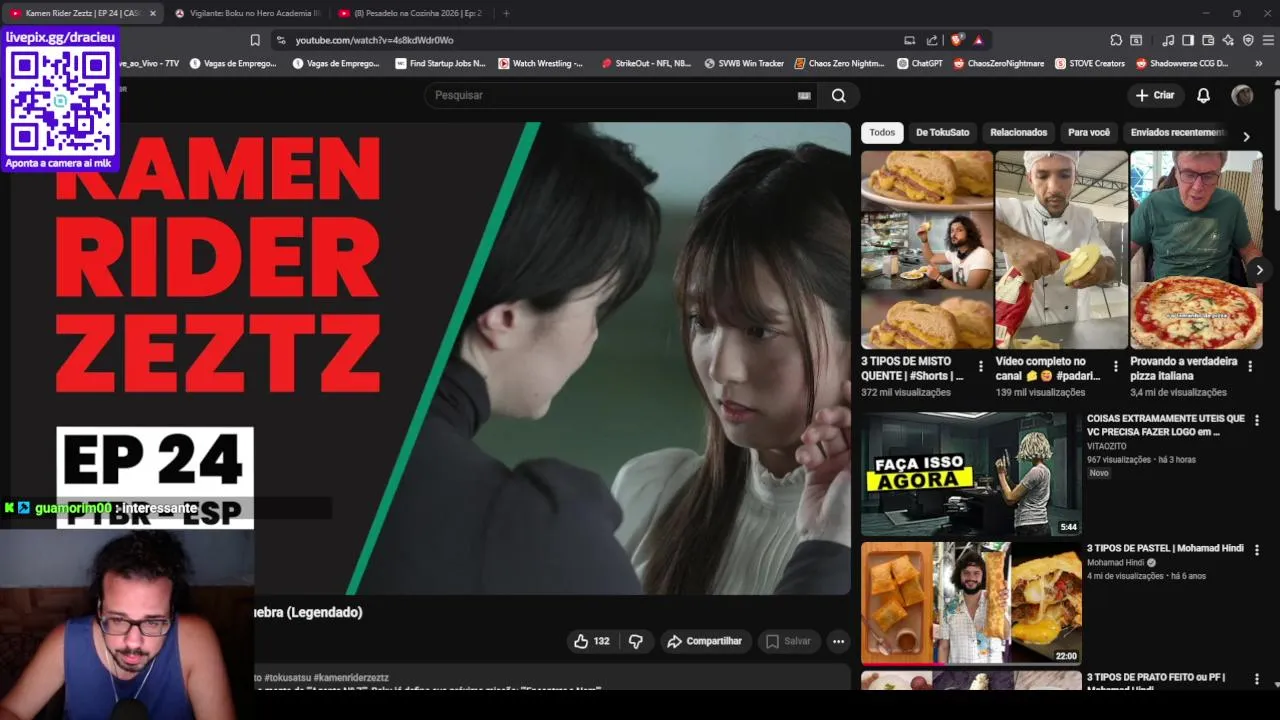Open the browser hamburger main menu
This screenshot has height=720, width=1280.
click(x=1268, y=40)
